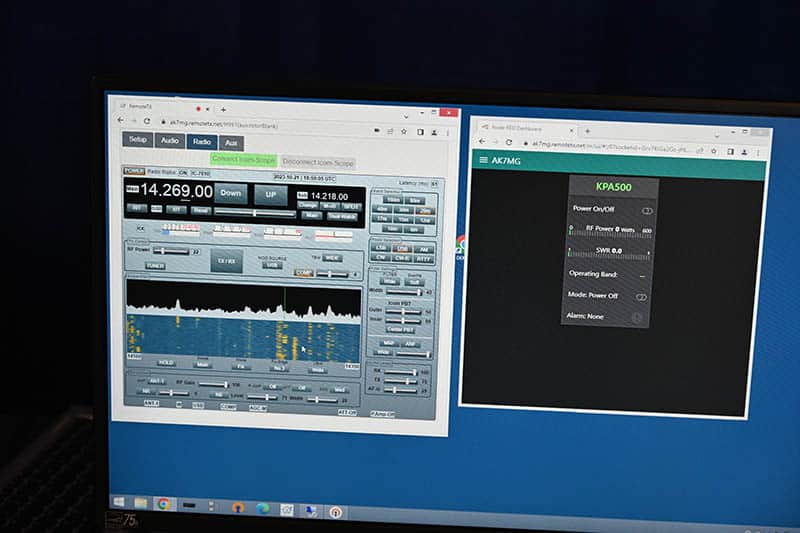800x533 pixels.
Task: Open new tab in AK7MG dashboard window
Action: (587, 131)
